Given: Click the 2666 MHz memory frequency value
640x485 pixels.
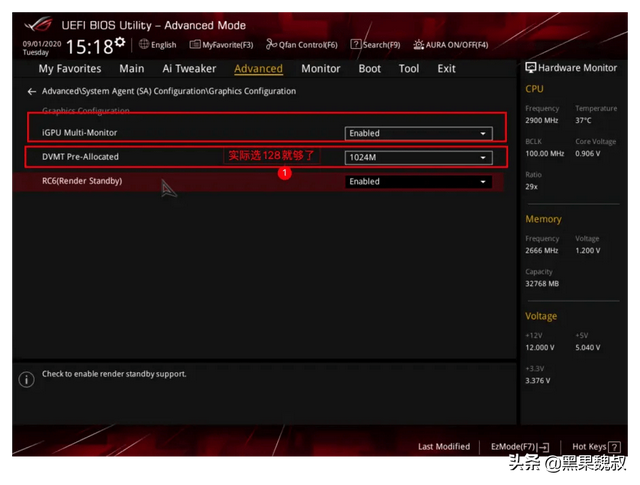Looking at the screenshot, I should pos(541,251).
